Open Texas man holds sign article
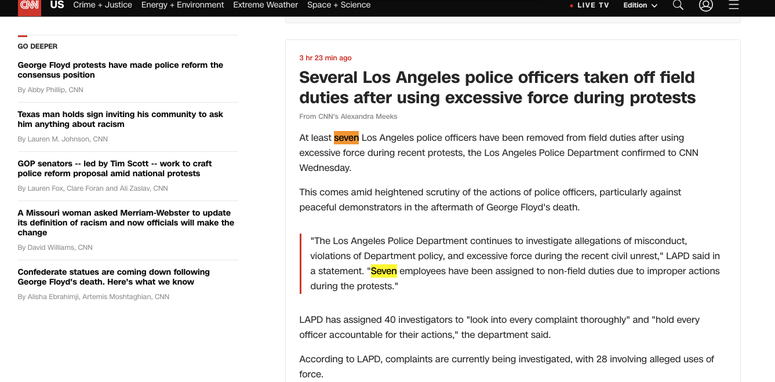 point(120,119)
